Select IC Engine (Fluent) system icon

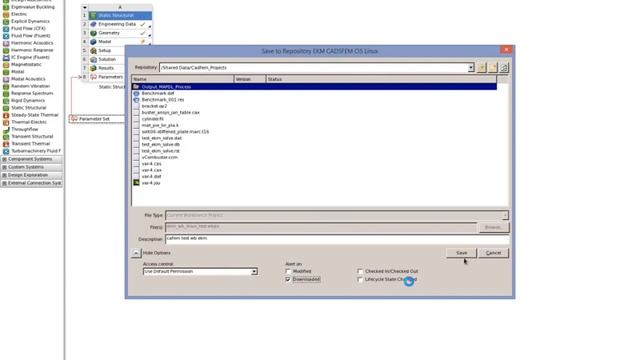point(6,58)
